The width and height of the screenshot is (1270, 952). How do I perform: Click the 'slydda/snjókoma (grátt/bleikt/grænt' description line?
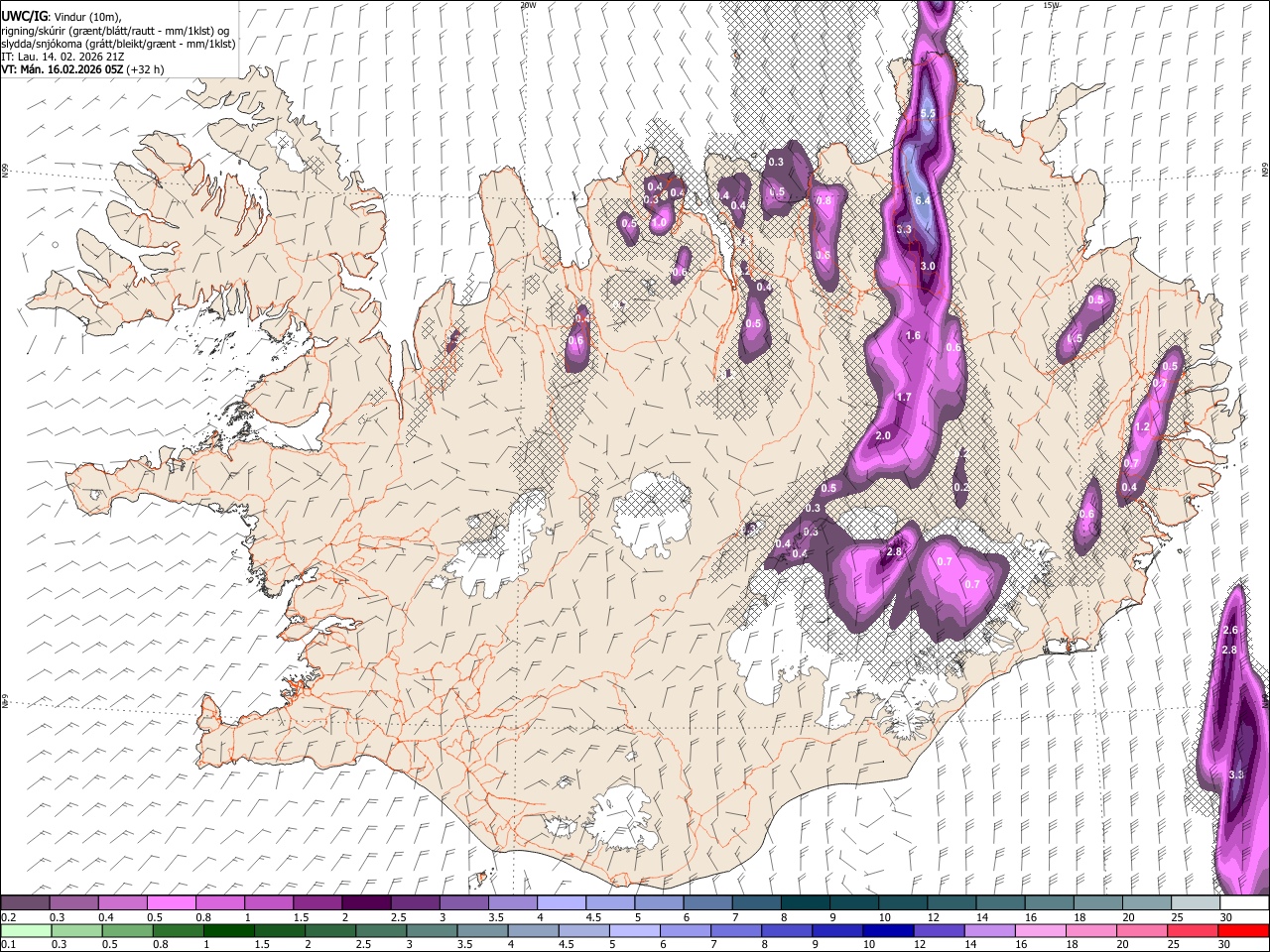[118, 44]
